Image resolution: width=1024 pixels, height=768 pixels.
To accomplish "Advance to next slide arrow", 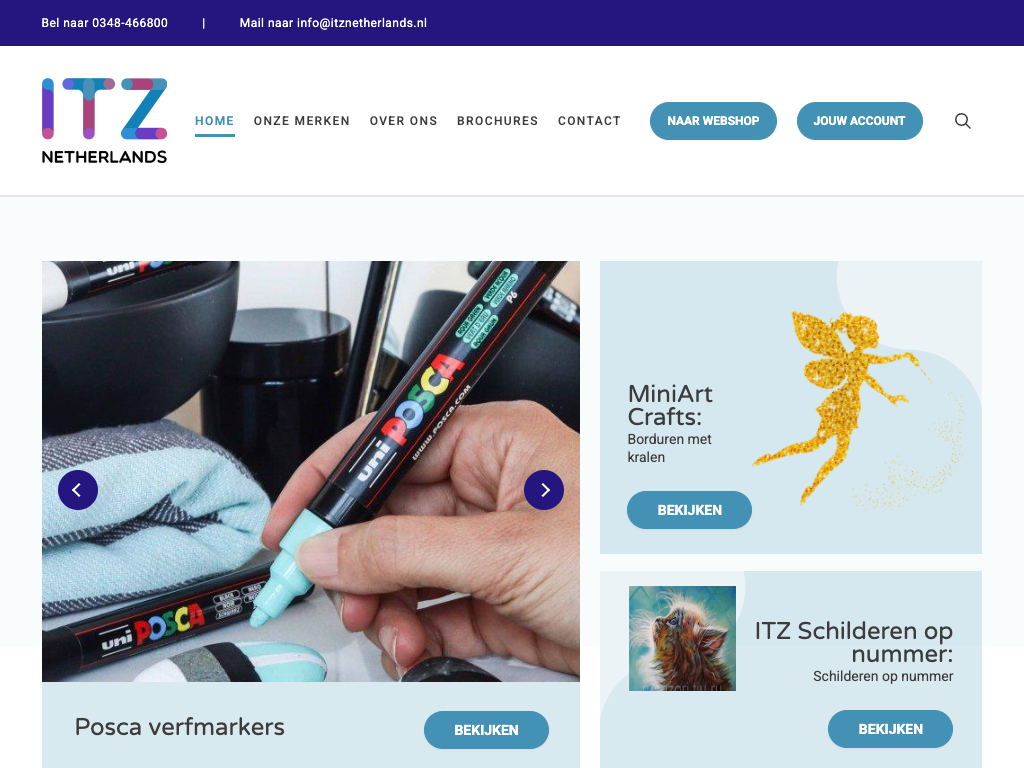I will (x=544, y=490).
